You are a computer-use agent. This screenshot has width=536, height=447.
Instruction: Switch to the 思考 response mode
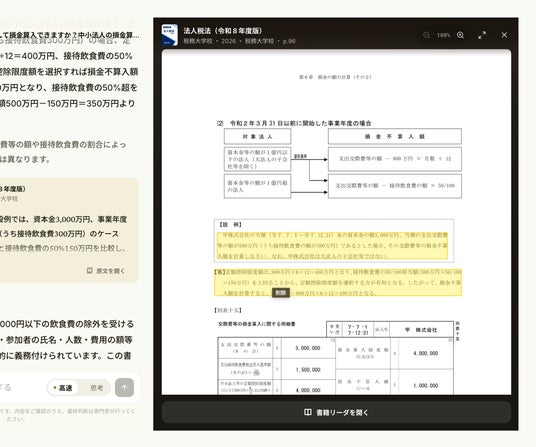pyautogui.click(x=96, y=388)
